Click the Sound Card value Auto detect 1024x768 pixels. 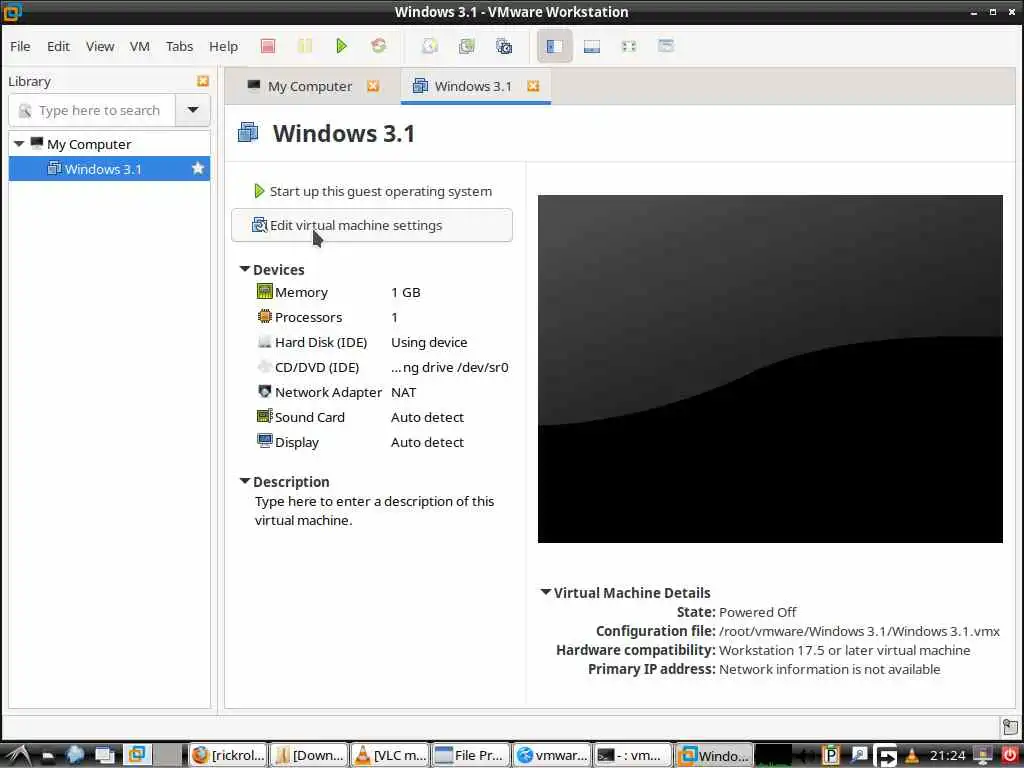(427, 417)
